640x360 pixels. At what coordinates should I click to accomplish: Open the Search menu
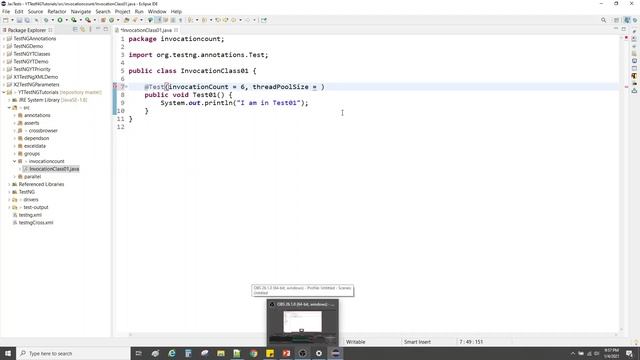point(103,11)
